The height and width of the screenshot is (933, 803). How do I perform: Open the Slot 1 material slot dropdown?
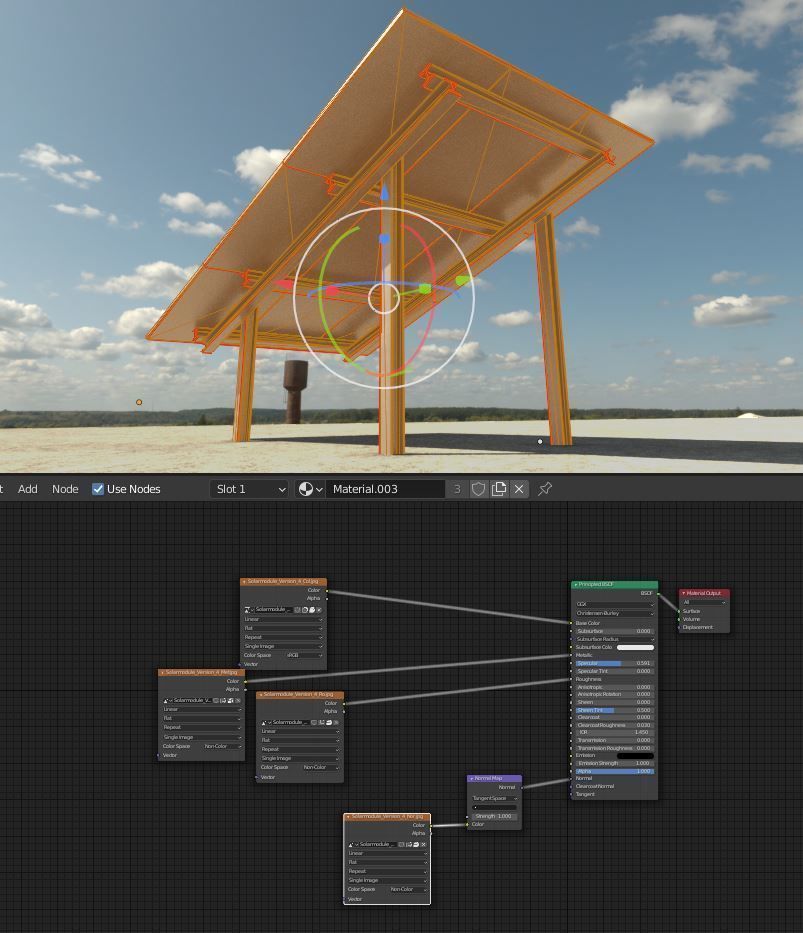pos(249,489)
